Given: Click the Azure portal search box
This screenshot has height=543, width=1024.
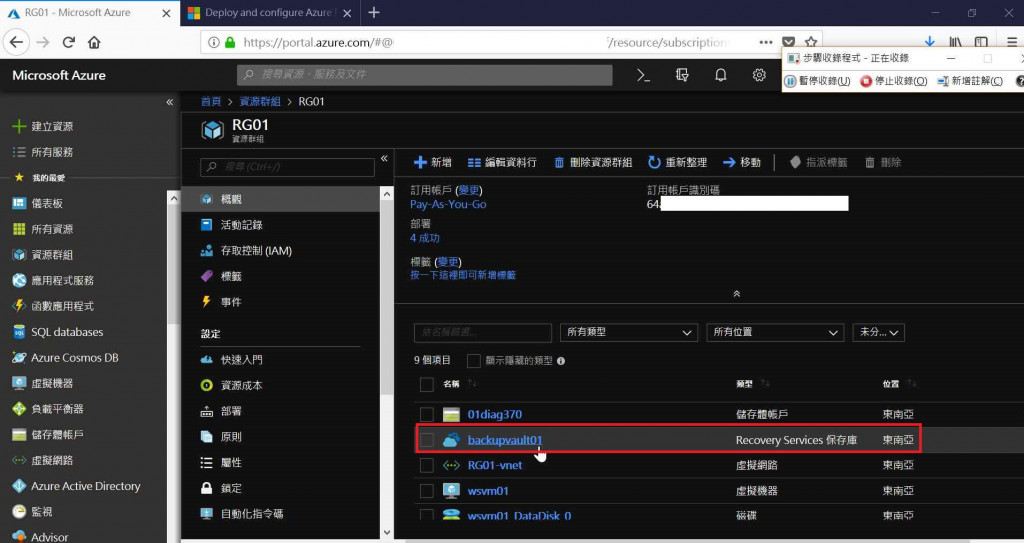Looking at the screenshot, I should click(x=424, y=74).
